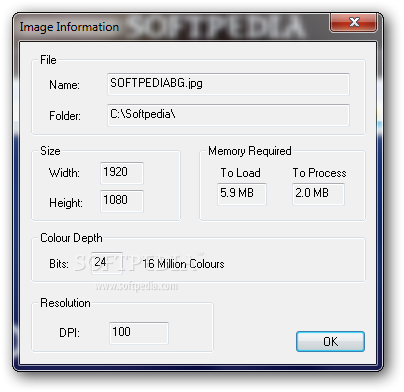Click the OK button
The image size is (404, 392).
click(x=330, y=341)
